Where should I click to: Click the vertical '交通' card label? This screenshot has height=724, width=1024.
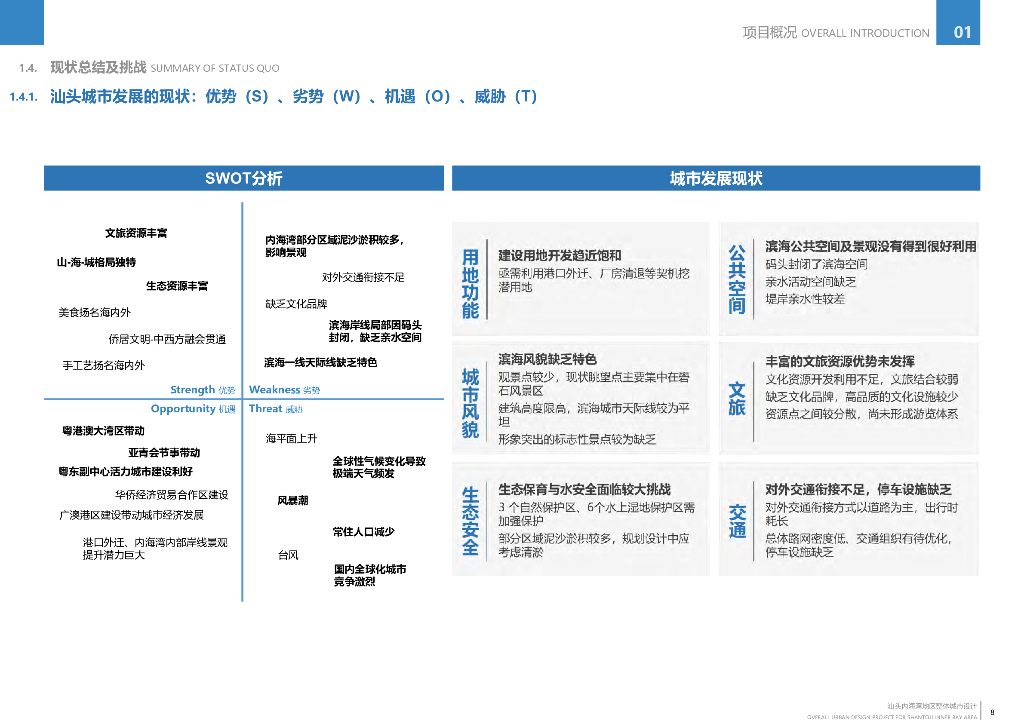tap(737, 521)
